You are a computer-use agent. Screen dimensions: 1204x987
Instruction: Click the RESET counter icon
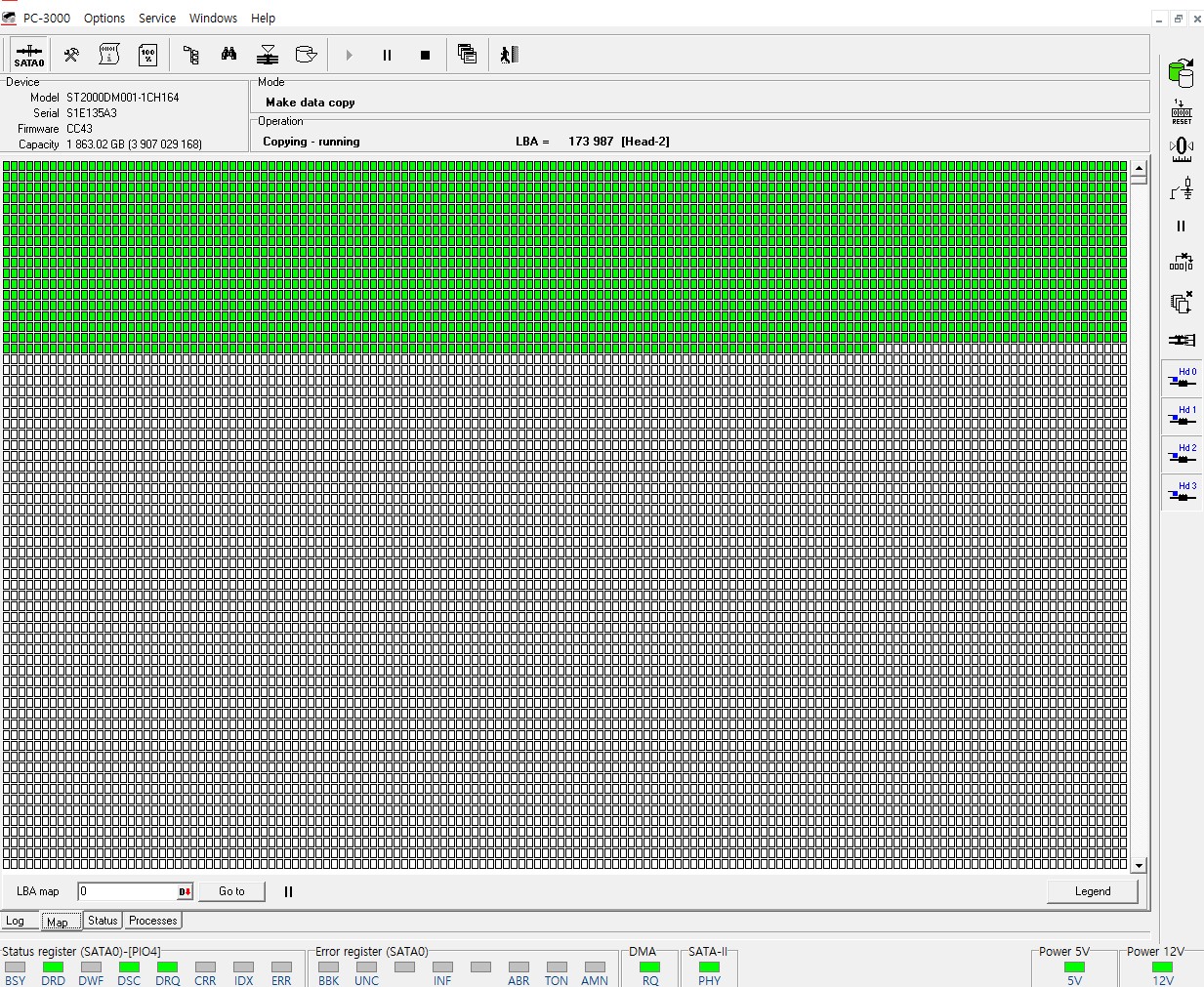(x=1182, y=111)
